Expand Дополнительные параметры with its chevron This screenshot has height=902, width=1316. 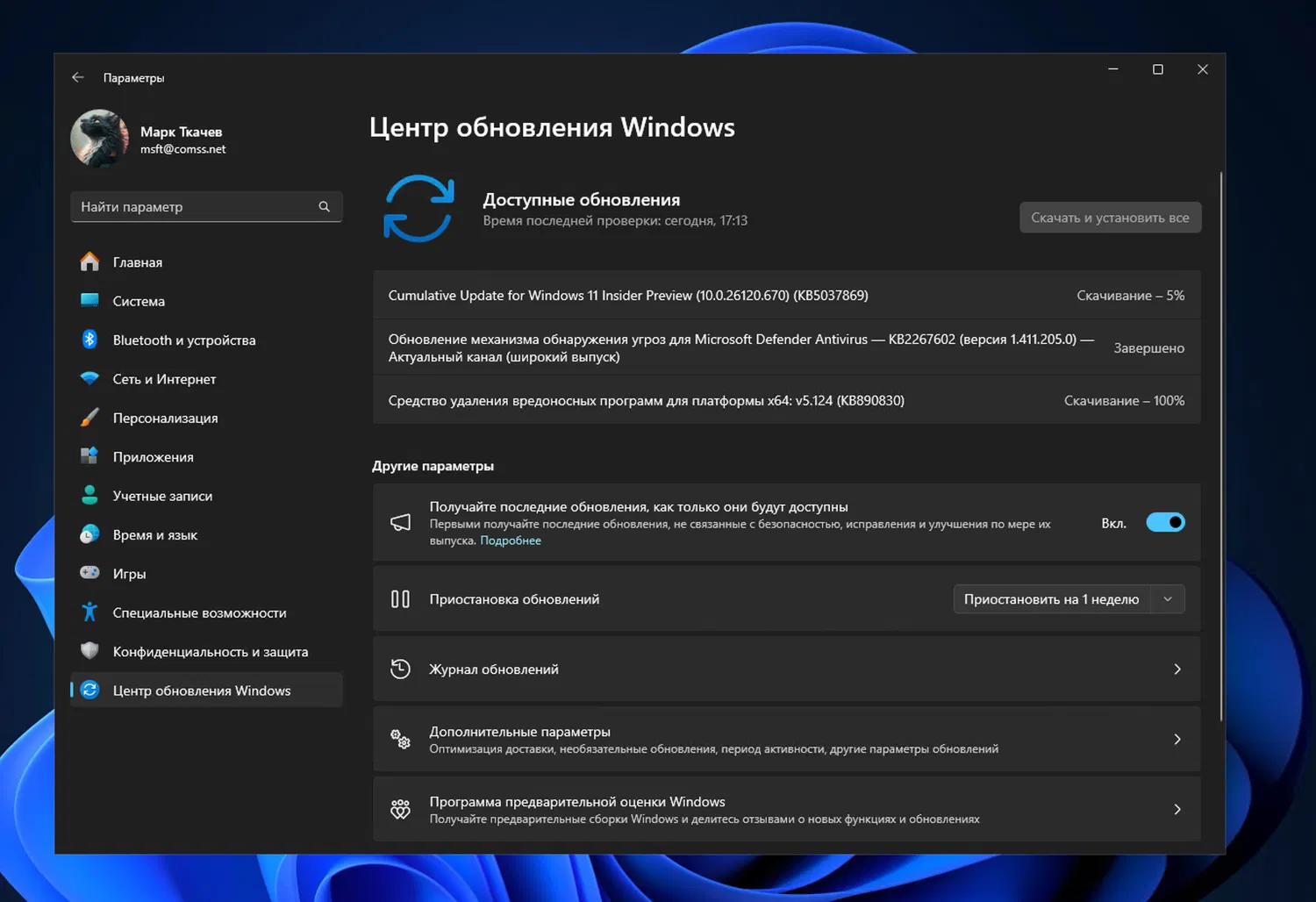pos(1177,740)
